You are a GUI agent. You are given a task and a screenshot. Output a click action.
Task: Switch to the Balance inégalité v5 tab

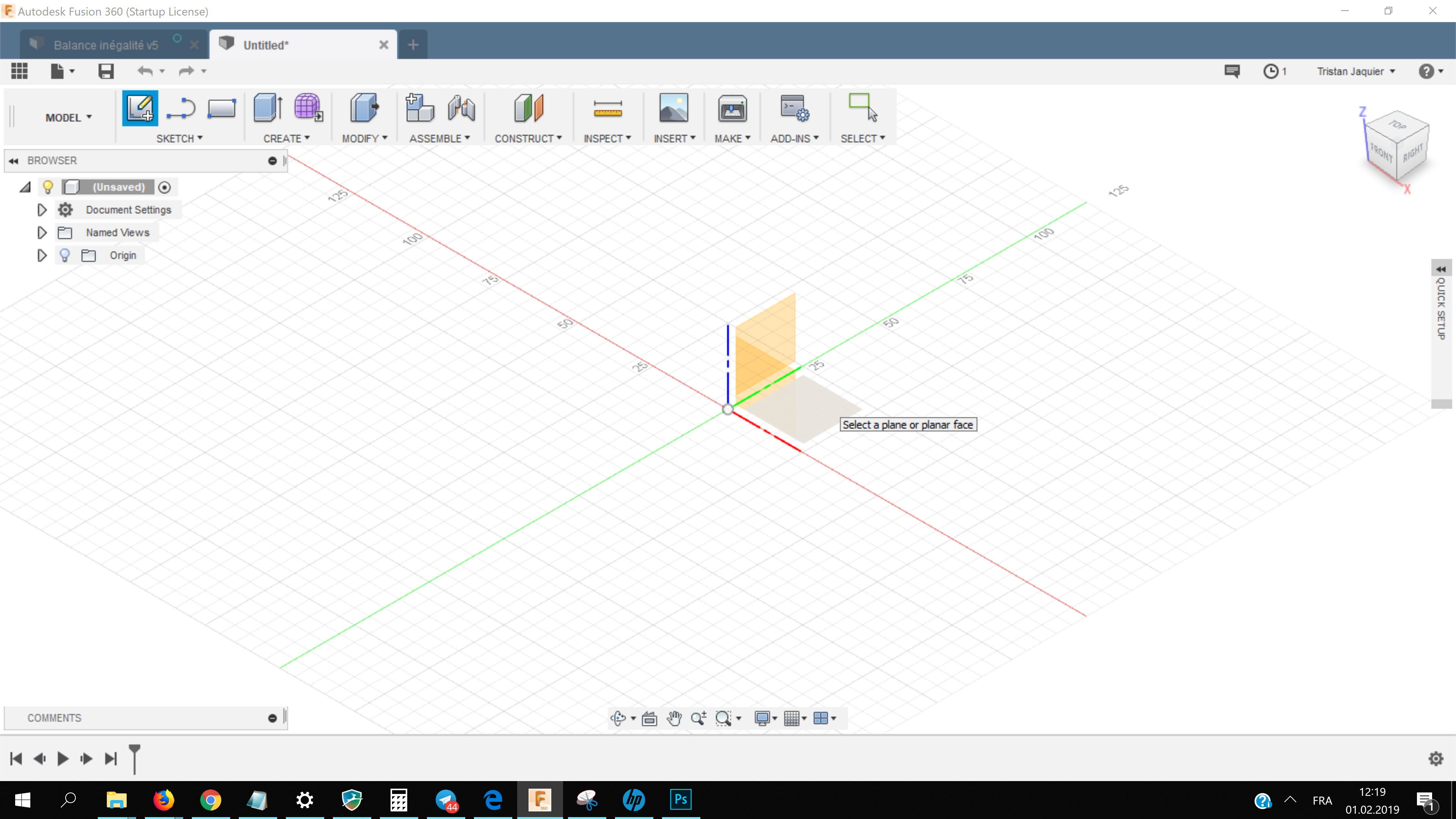106,45
